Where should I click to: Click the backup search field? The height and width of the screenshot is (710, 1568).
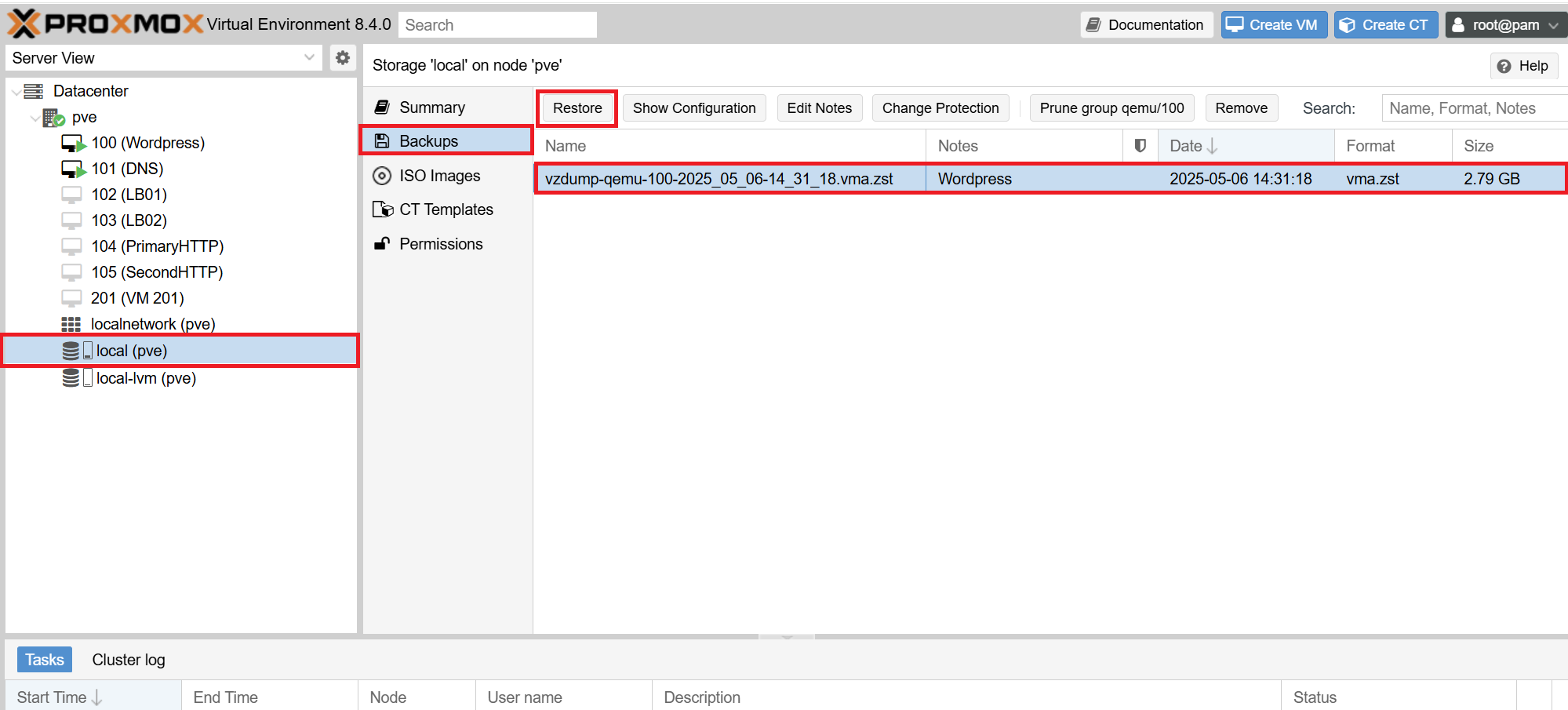(1473, 108)
